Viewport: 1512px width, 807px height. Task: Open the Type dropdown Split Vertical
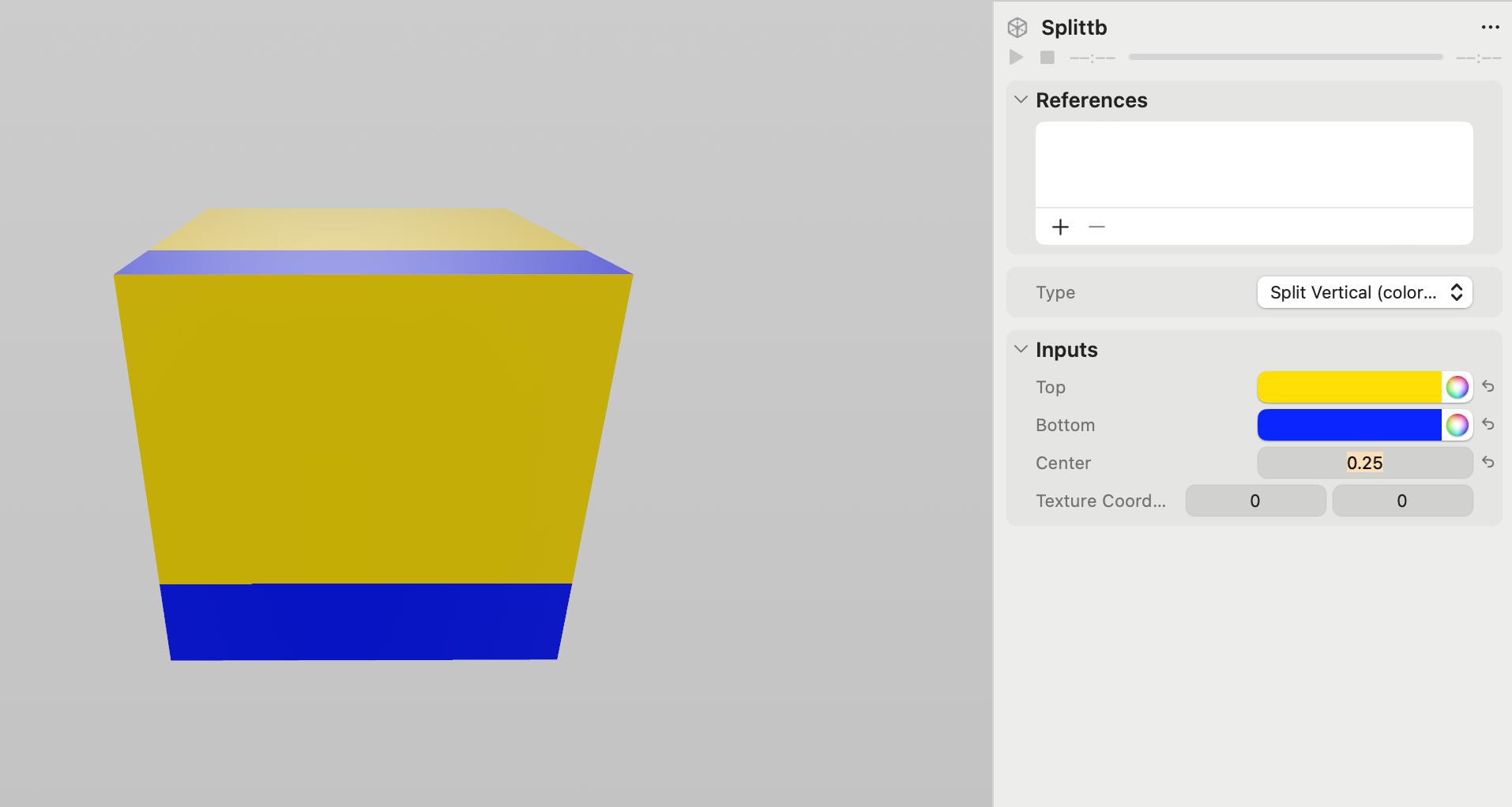click(1364, 292)
